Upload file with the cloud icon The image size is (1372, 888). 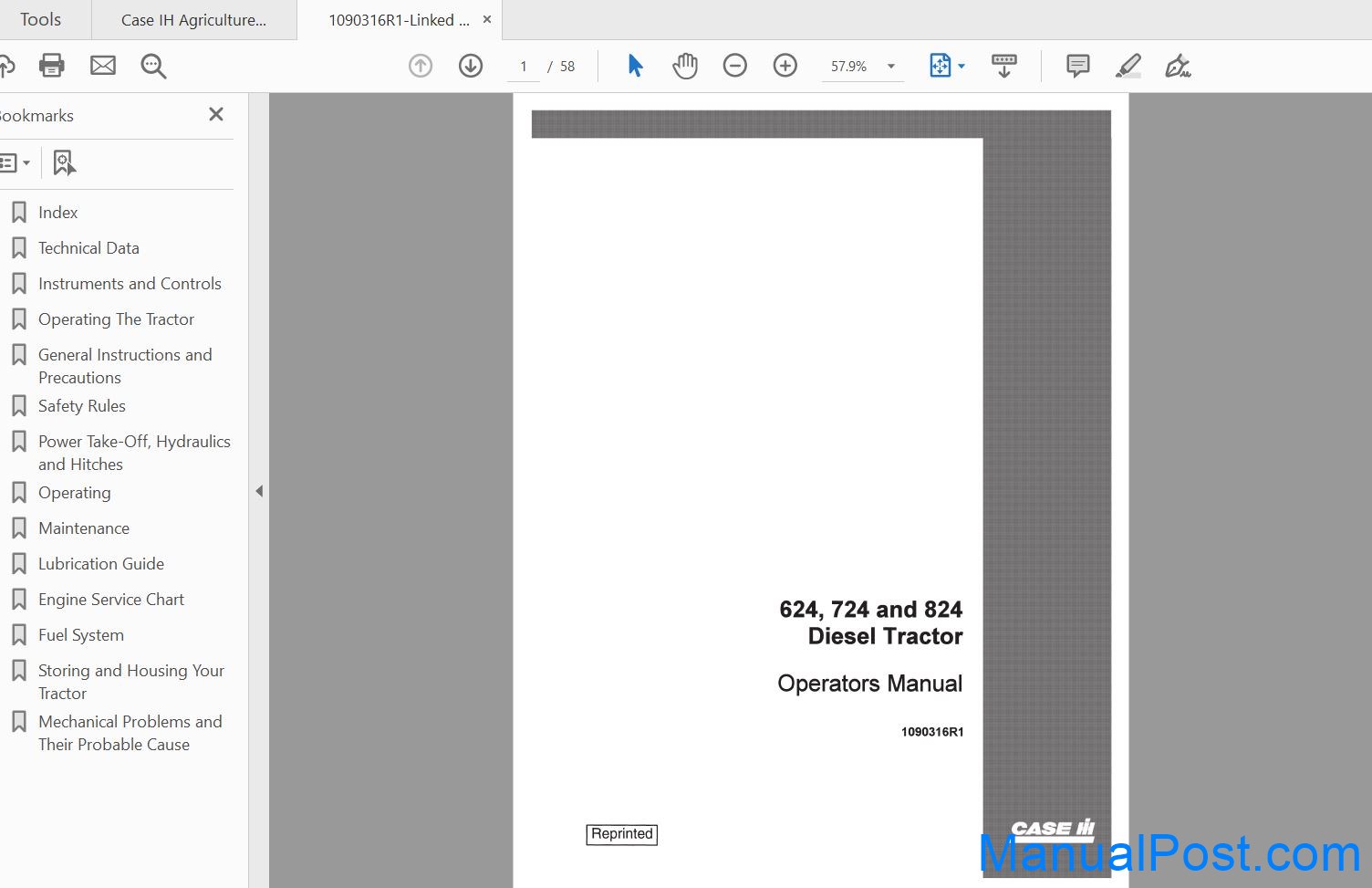pos(6,66)
